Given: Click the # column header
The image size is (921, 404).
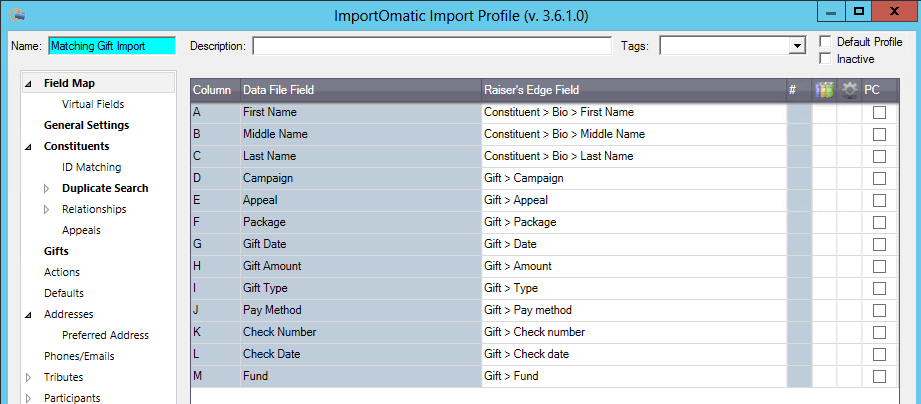Looking at the screenshot, I should coord(799,90).
